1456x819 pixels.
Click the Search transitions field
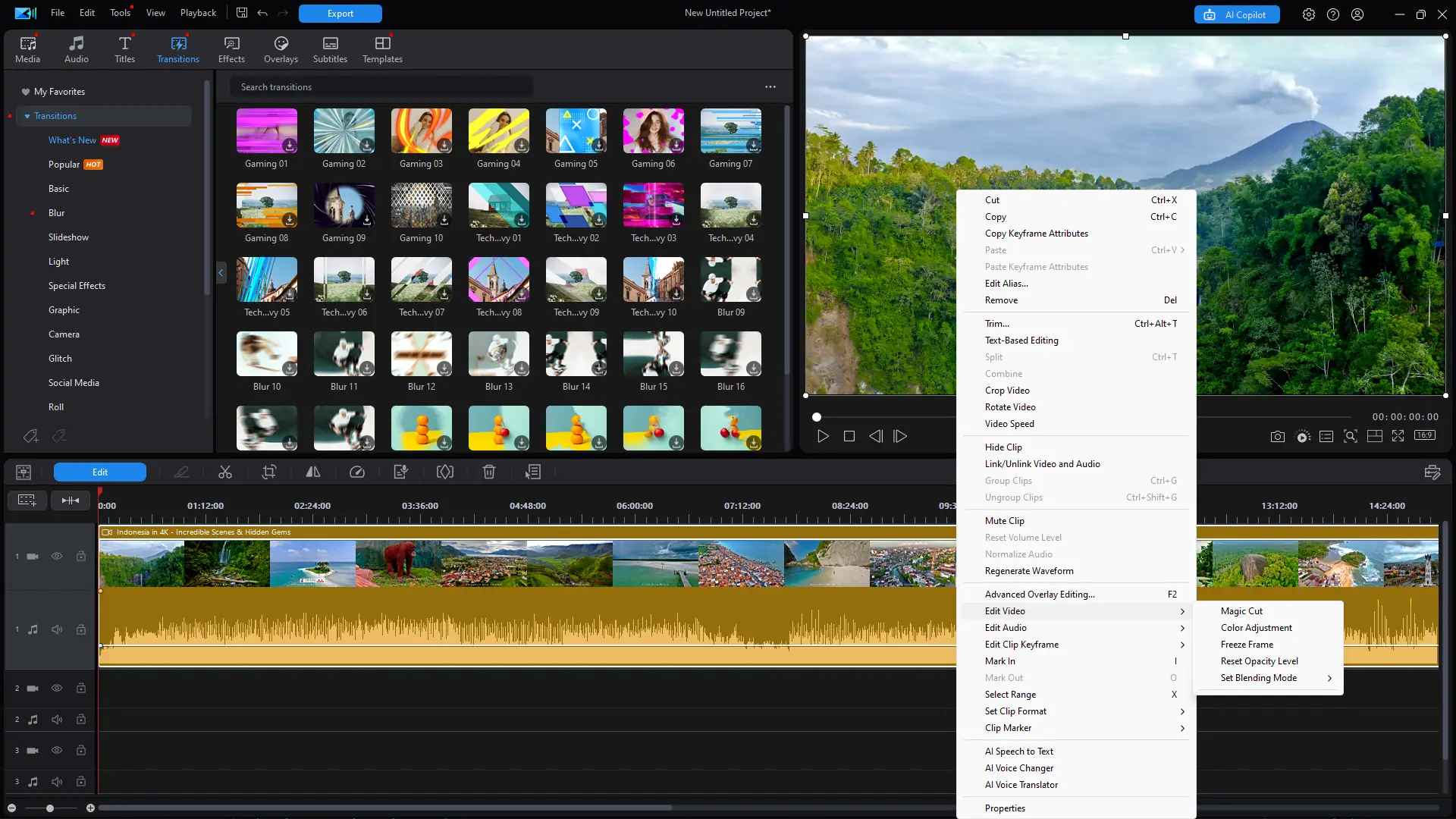tap(381, 87)
